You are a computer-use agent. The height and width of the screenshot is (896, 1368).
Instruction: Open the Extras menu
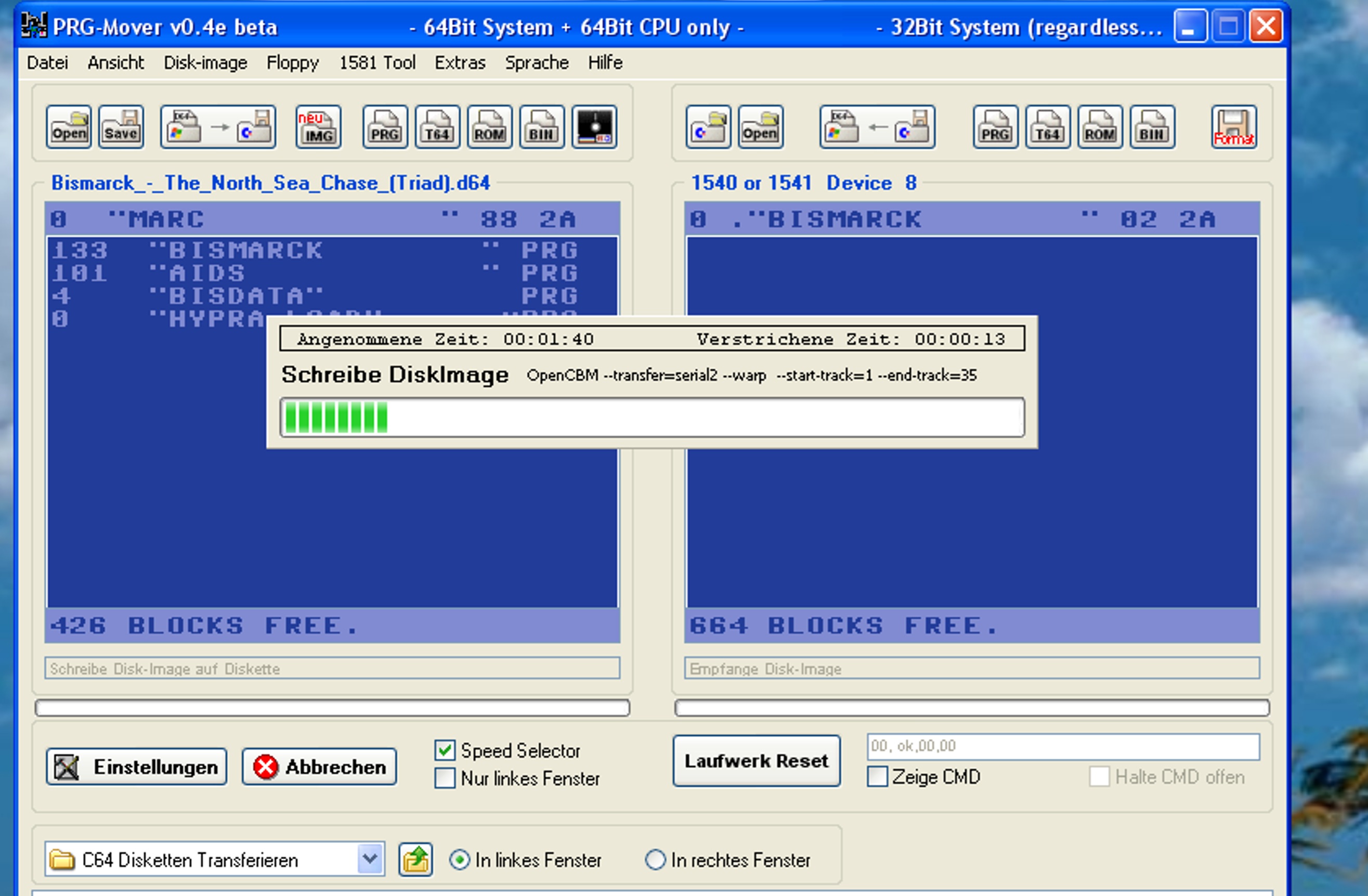pyautogui.click(x=460, y=62)
